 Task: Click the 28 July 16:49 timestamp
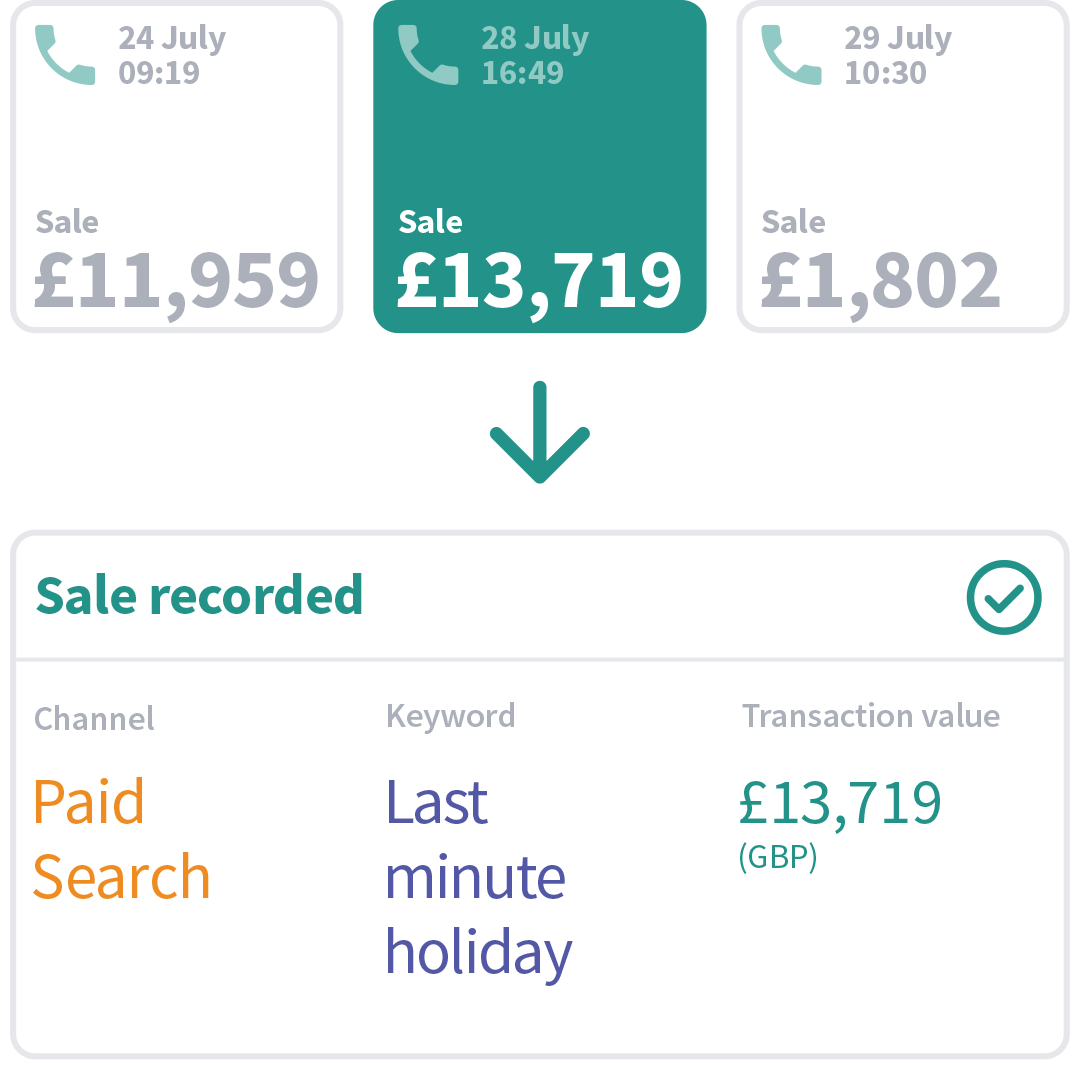[x=535, y=56]
